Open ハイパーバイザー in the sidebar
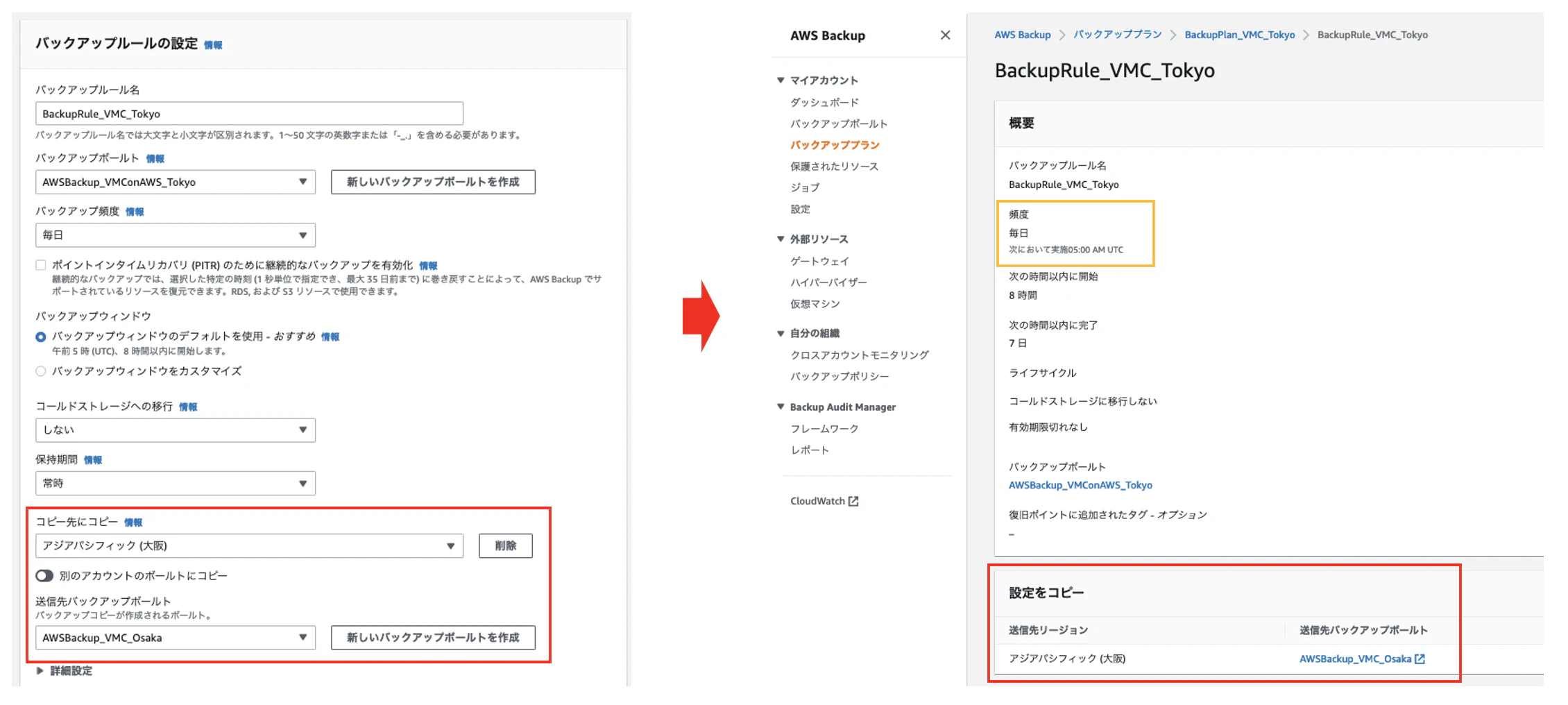 828,282
